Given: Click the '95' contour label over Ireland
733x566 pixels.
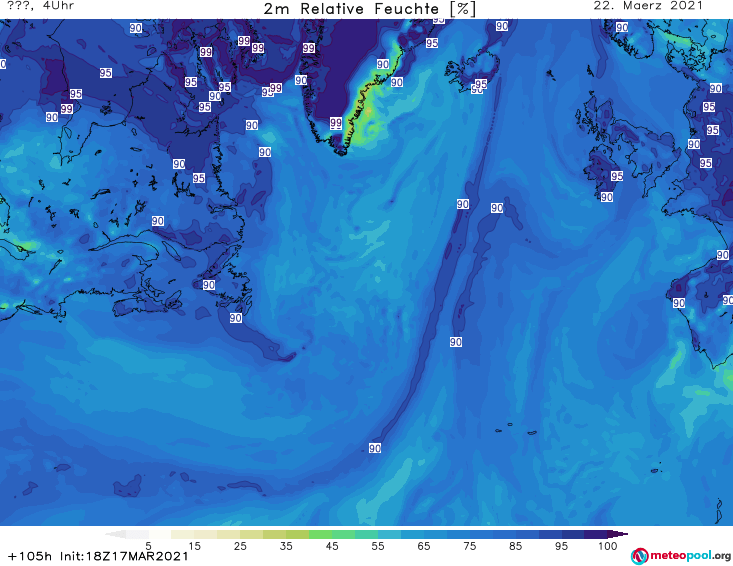Looking at the screenshot, I should pyautogui.click(x=617, y=176).
